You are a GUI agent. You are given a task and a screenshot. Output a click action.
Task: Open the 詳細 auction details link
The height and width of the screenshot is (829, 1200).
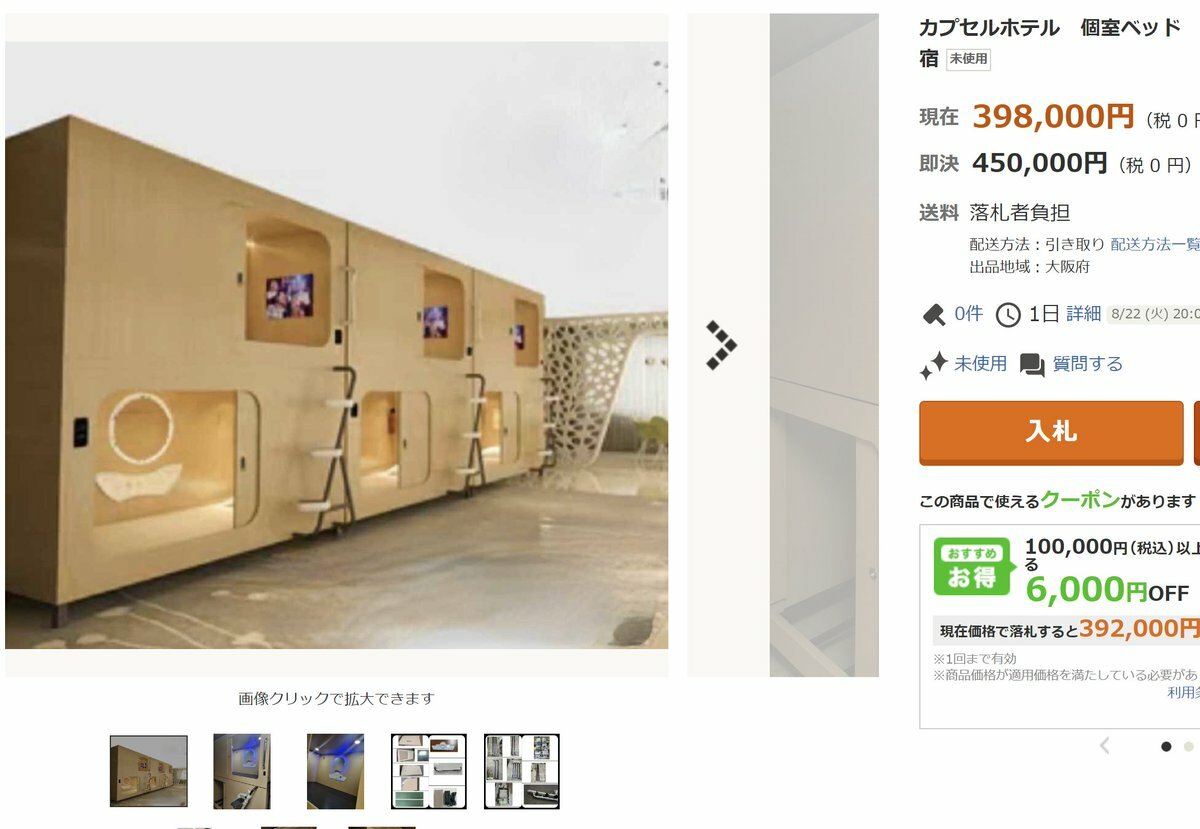(1083, 314)
